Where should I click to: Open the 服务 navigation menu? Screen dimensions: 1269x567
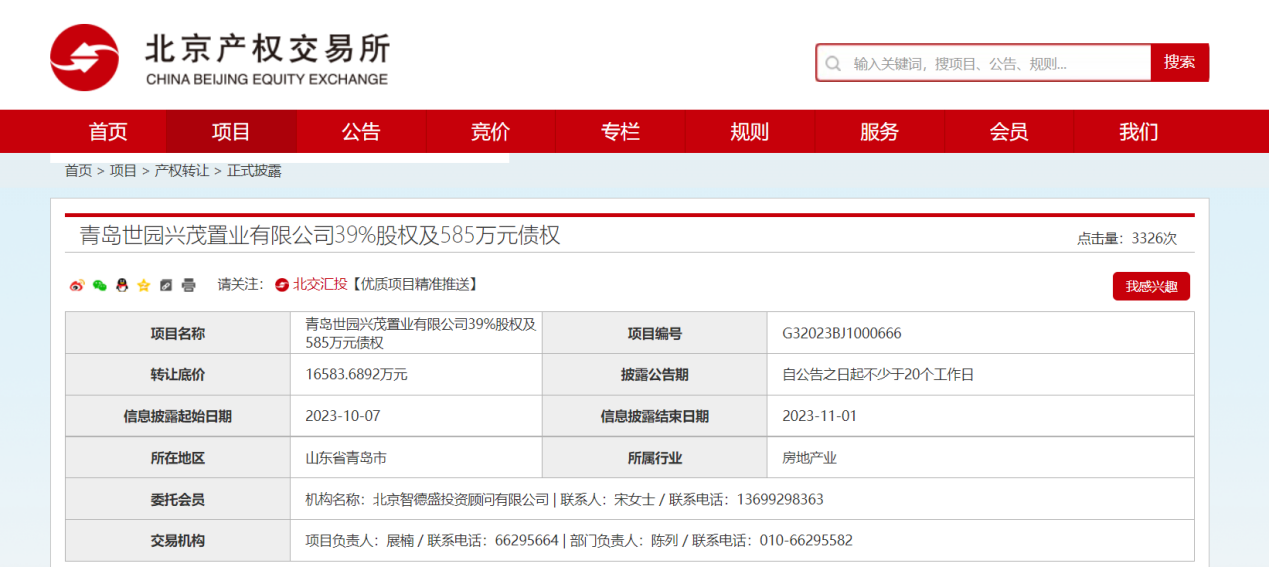[879, 132]
